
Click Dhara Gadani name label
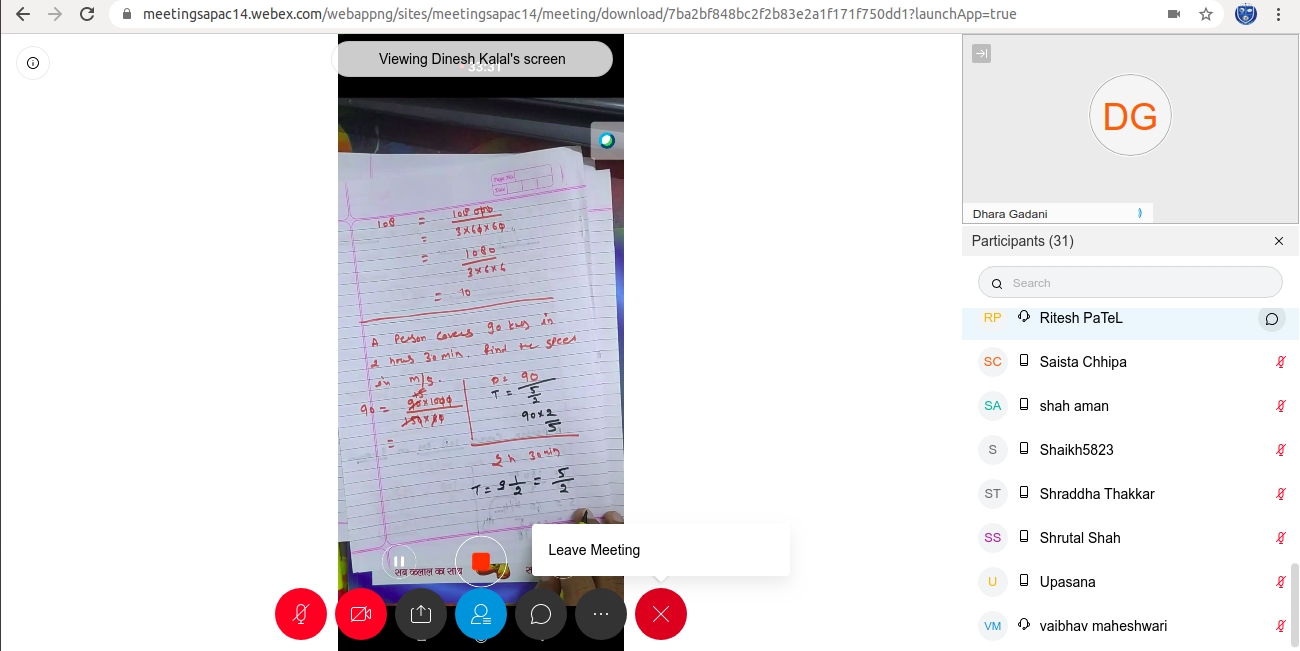tap(1010, 214)
